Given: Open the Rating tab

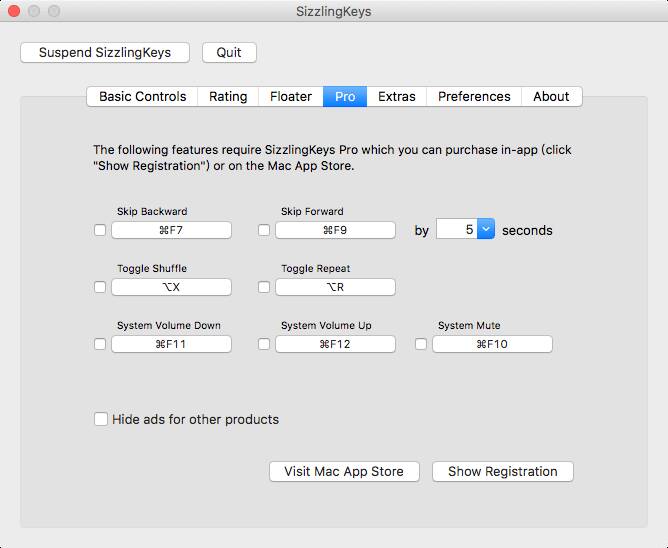Looking at the screenshot, I should pos(228,96).
